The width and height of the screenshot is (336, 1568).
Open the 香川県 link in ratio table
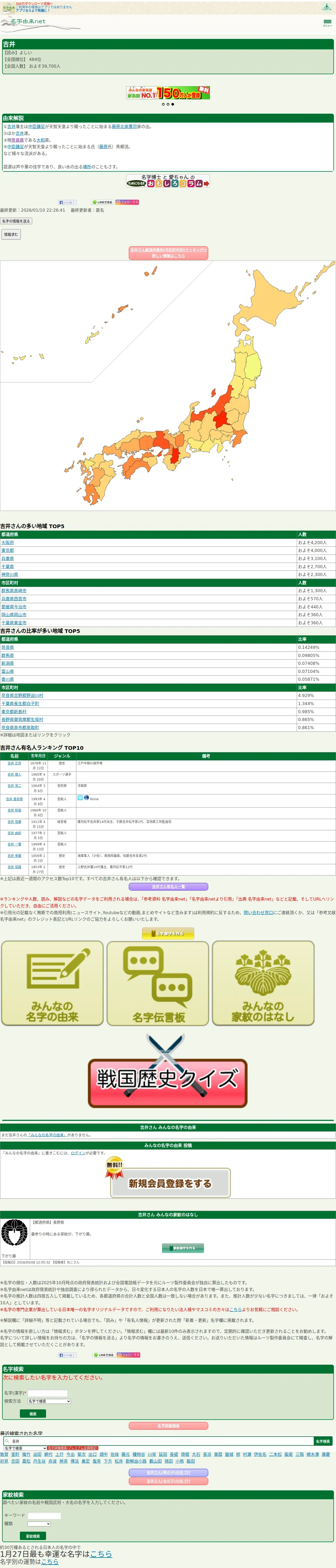tap(7, 679)
